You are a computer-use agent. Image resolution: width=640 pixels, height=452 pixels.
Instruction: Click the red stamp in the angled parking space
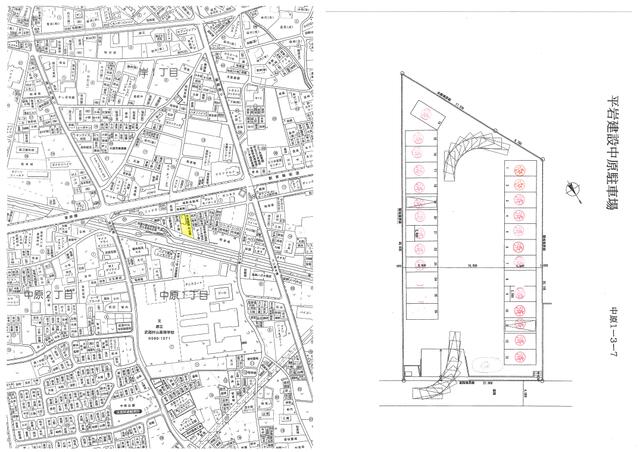coord(427,116)
